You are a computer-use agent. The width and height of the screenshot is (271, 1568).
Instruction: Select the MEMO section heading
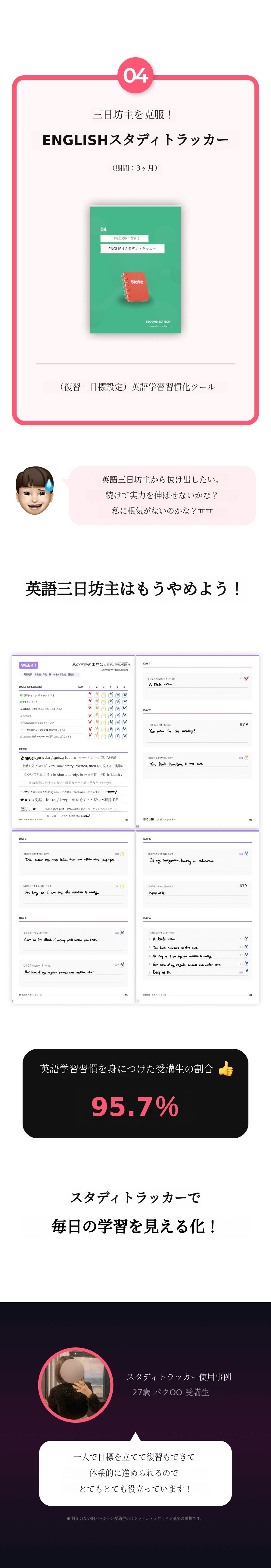23,749
